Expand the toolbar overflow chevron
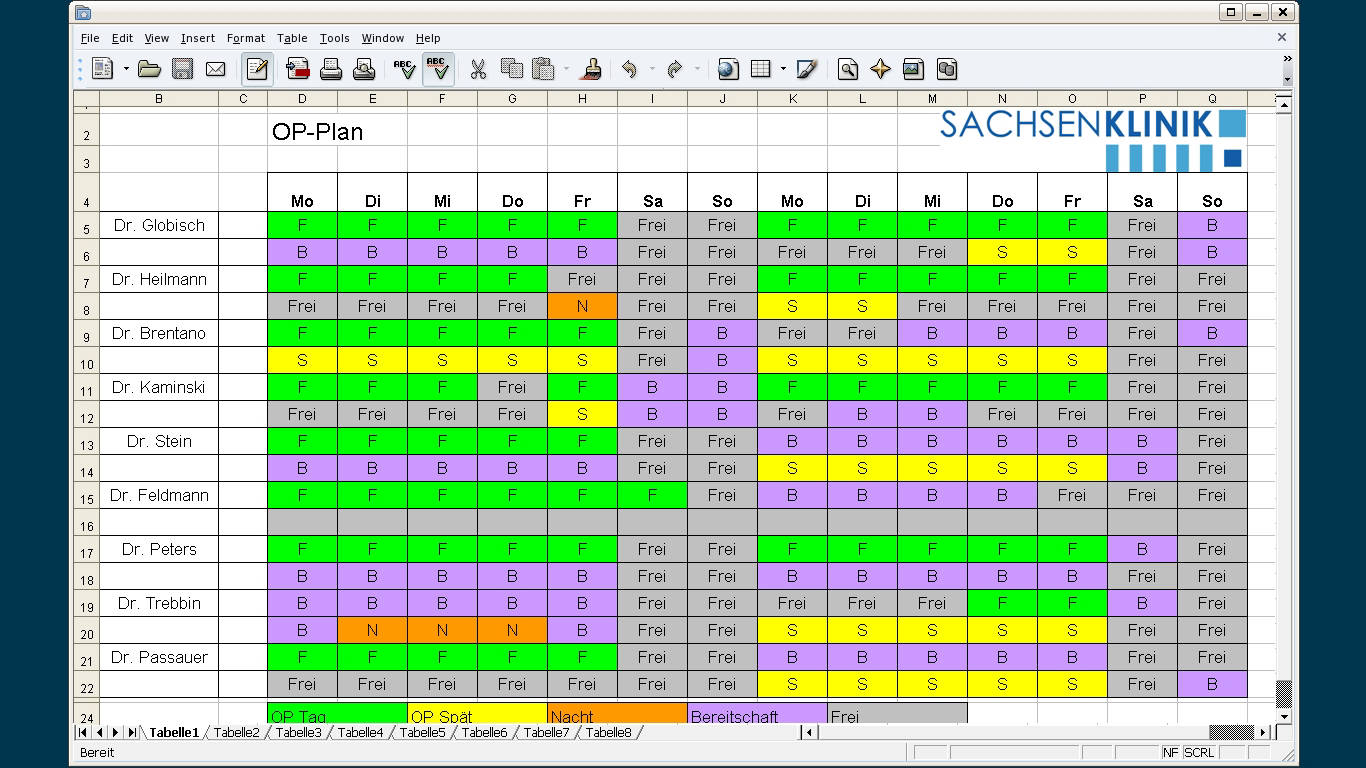This screenshot has height=768, width=1366. coord(1287,59)
